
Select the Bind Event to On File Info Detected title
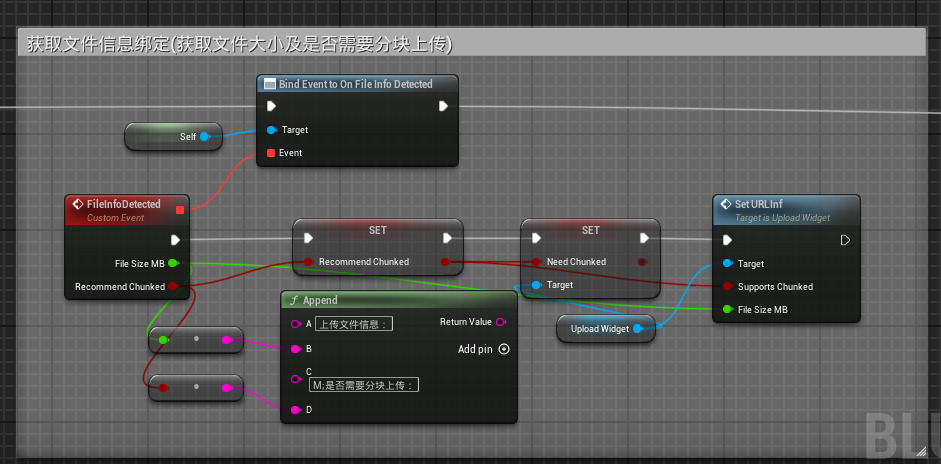pyautogui.click(x=355, y=84)
